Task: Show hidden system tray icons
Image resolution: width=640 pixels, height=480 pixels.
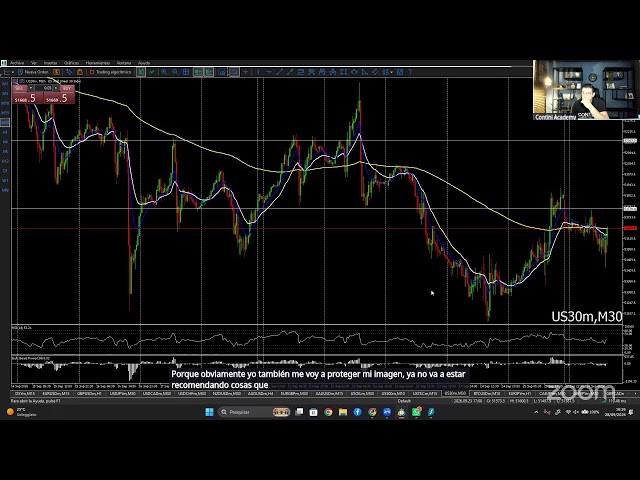Action: pos(536,412)
